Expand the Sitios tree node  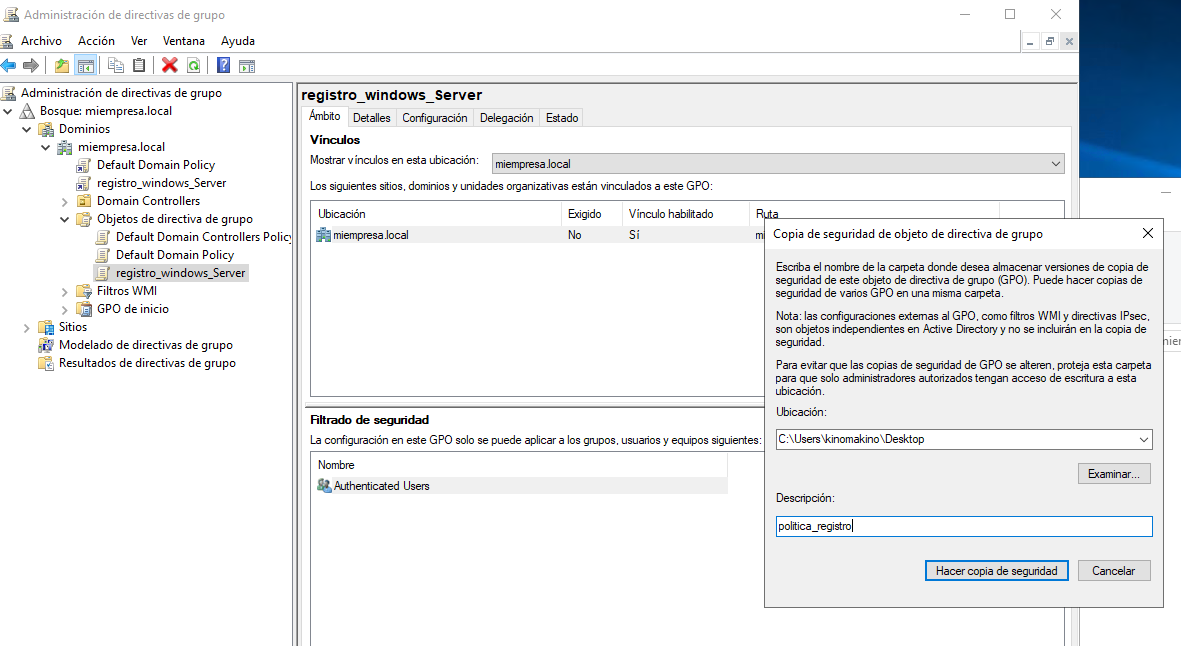[27, 327]
